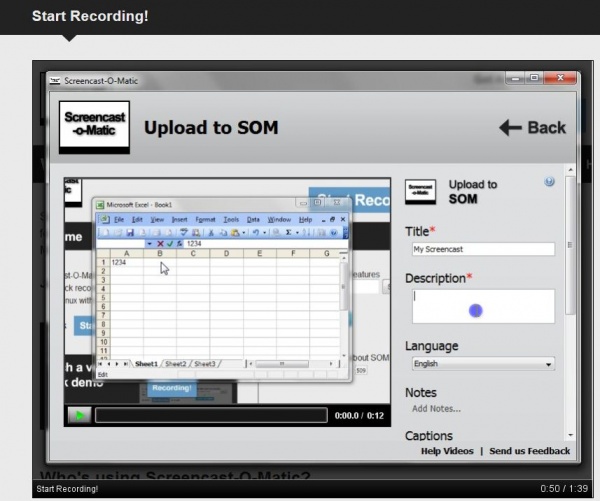
Task: Click Send us Feedback link
Action: [530, 451]
